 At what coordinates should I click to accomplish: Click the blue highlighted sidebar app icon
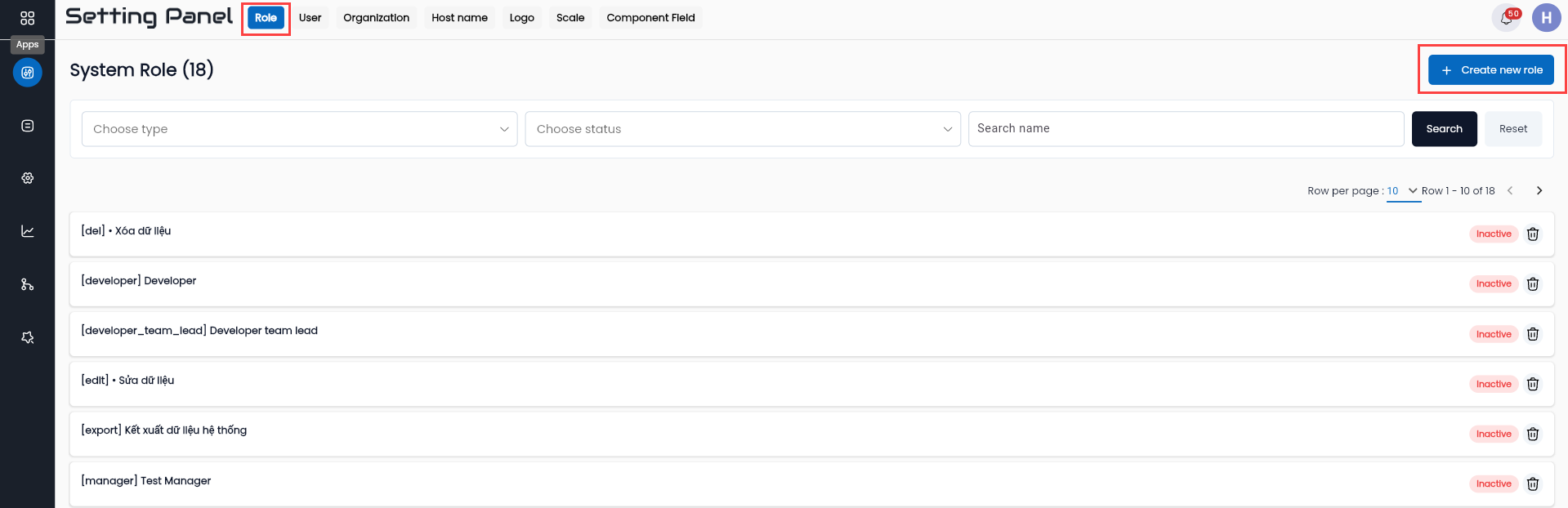pos(27,73)
